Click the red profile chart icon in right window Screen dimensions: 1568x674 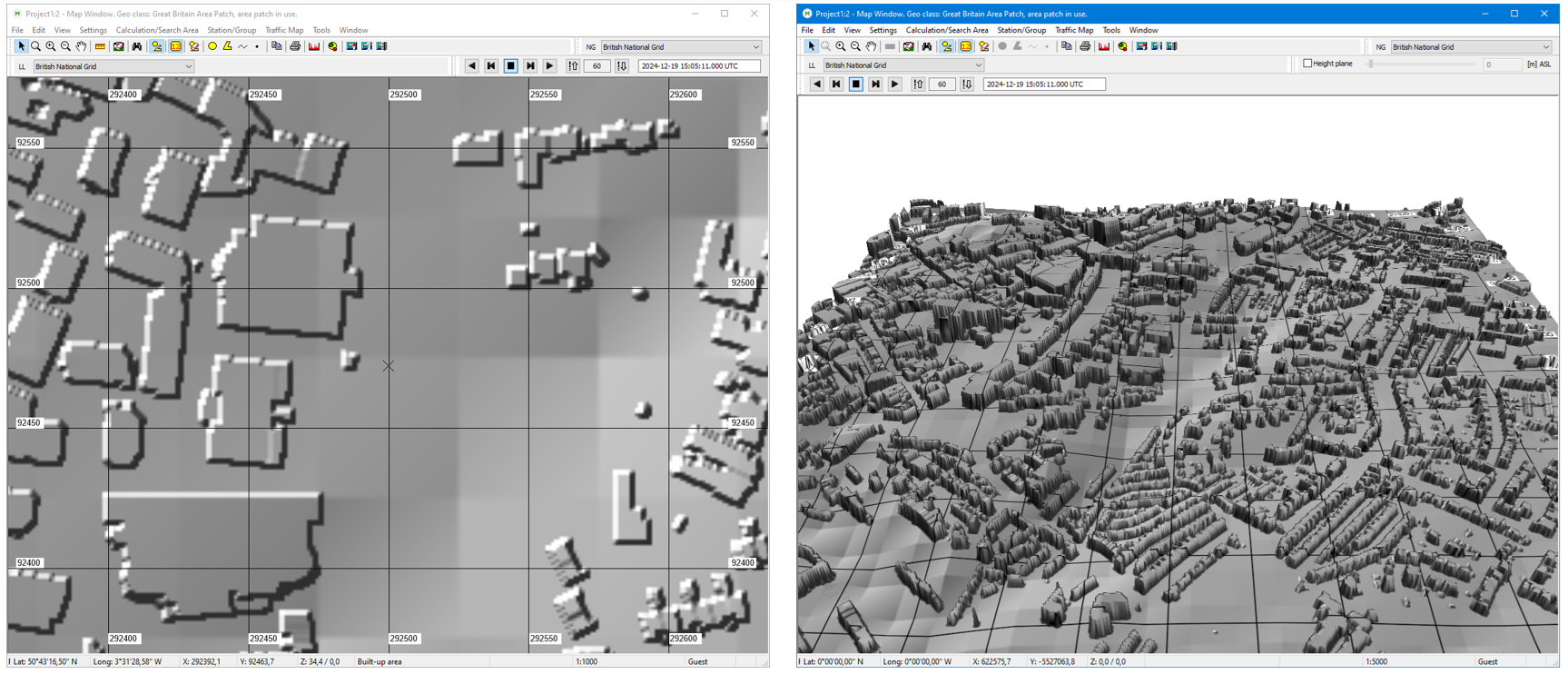[x=1104, y=46]
